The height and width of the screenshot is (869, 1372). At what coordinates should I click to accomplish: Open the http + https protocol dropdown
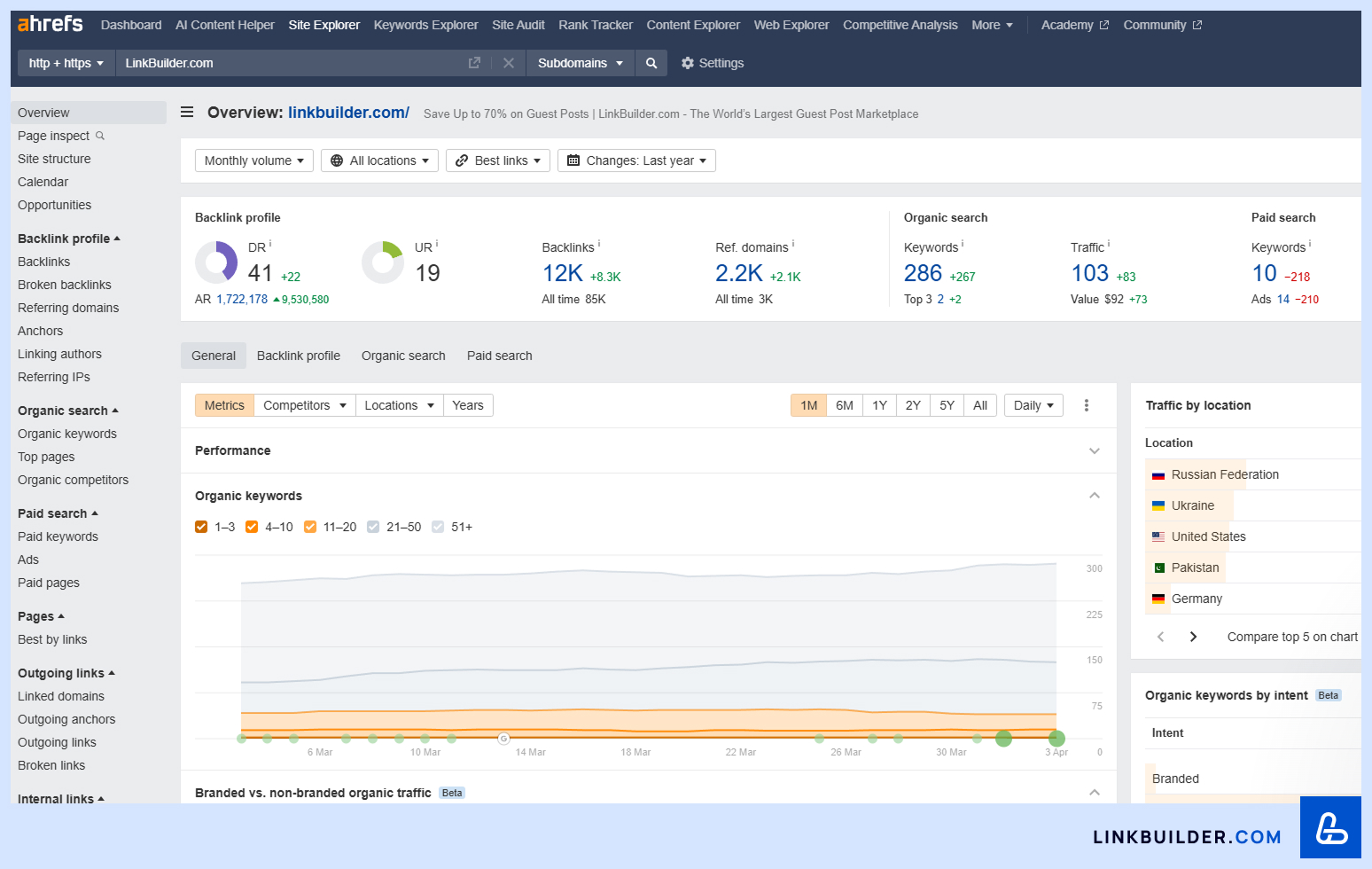[x=66, y=63]
